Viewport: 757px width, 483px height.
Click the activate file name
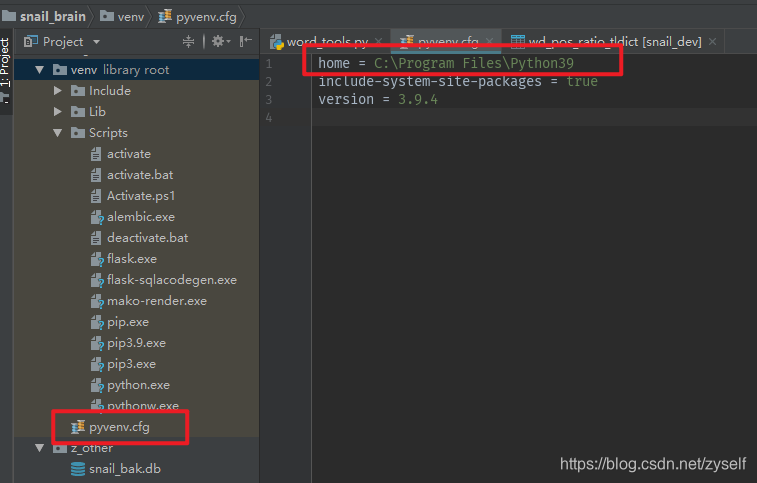[129, 154]
